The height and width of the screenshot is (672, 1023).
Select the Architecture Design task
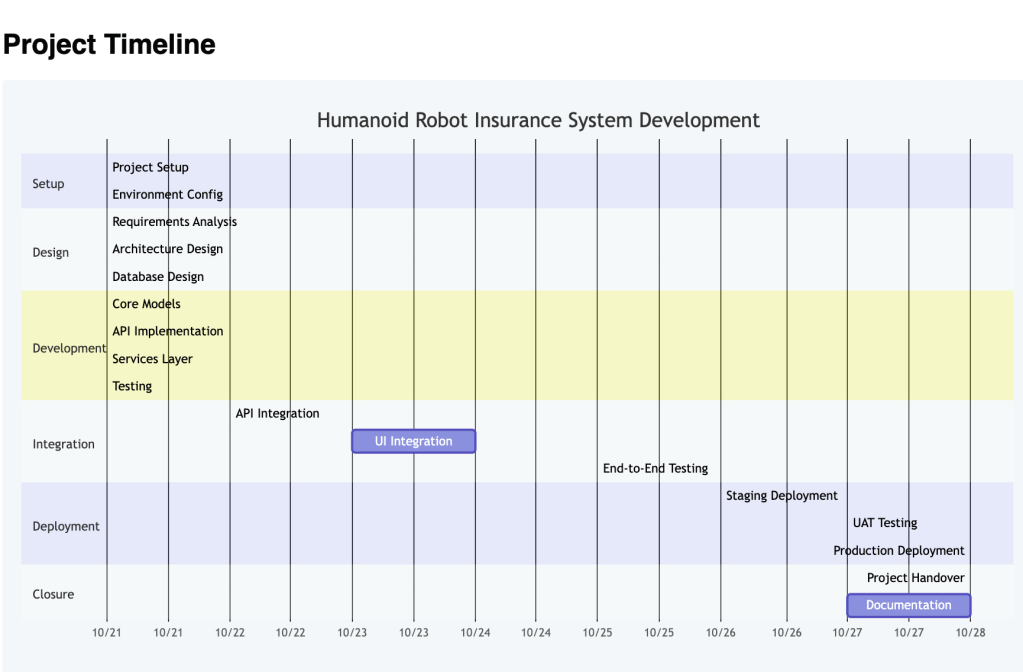[167, 249]
